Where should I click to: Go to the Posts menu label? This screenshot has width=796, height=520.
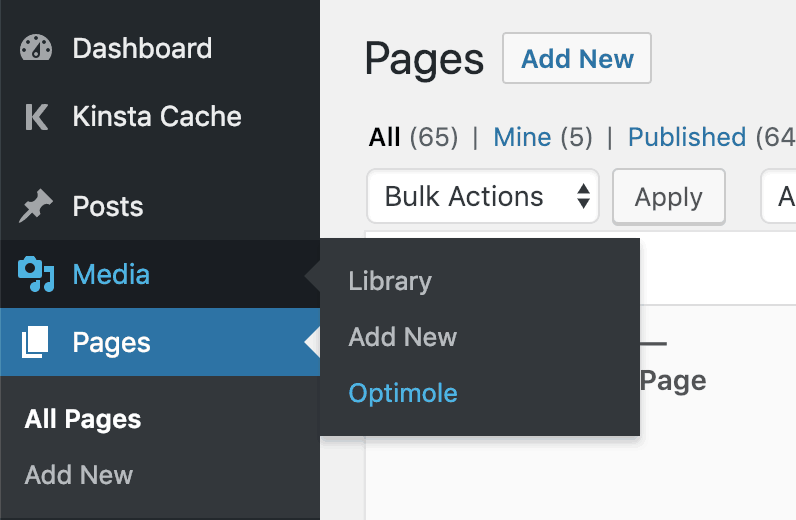(108, 206)
